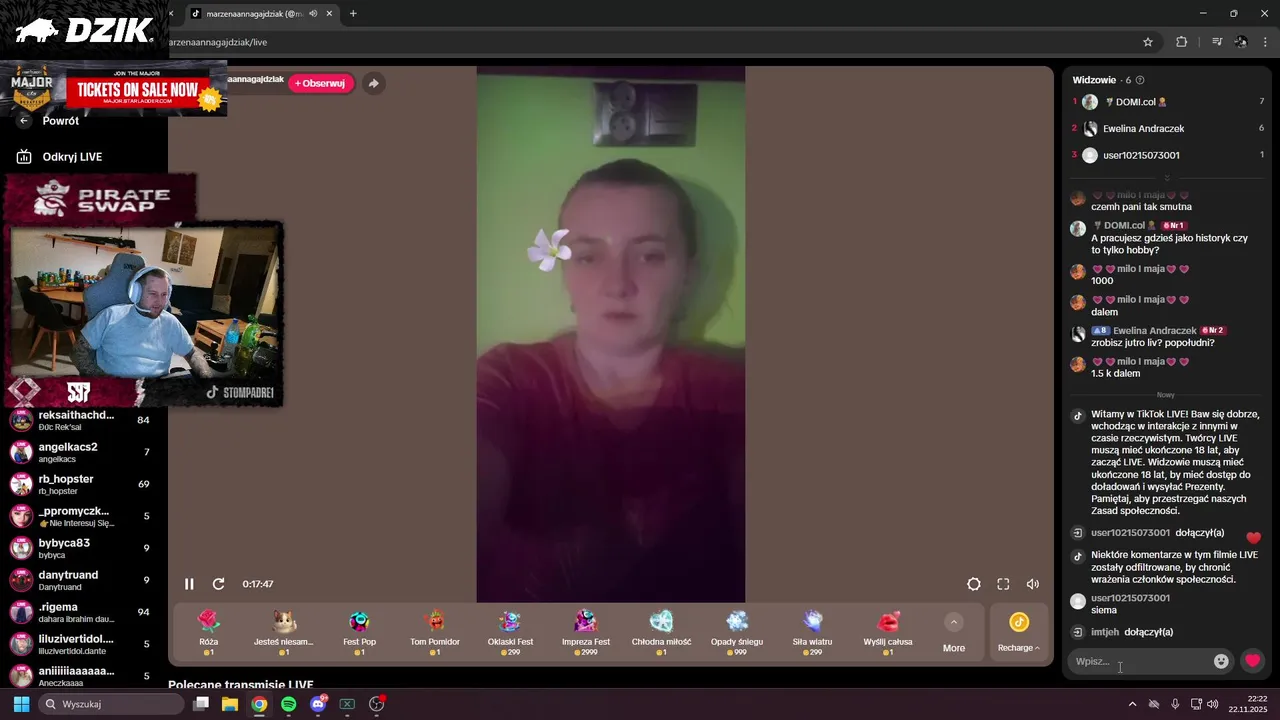Send the Impreza Fest gift
1280x720 pixels.
586,632
